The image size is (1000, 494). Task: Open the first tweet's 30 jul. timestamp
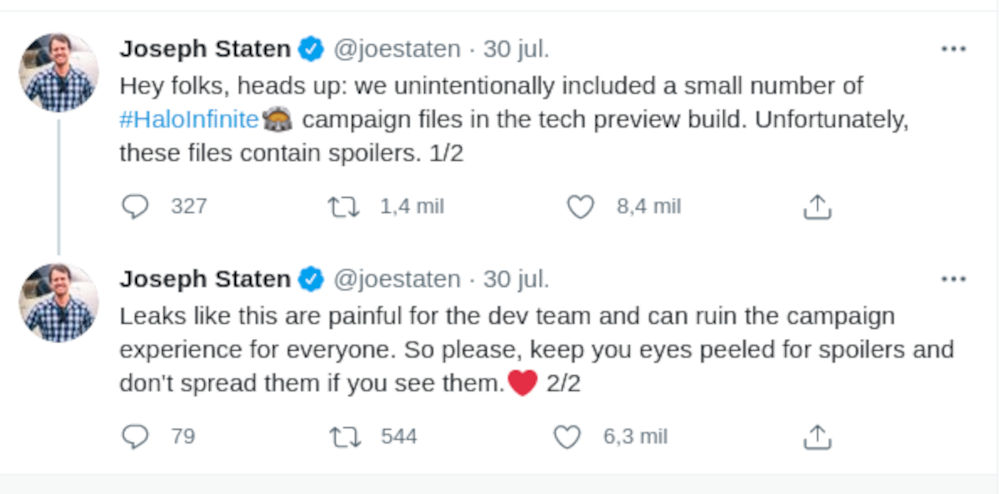tap(516, 49)
